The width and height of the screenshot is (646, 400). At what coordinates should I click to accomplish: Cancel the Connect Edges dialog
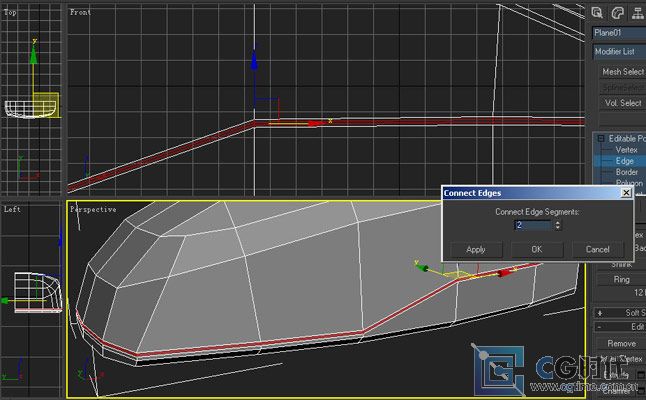coord(597,249)
